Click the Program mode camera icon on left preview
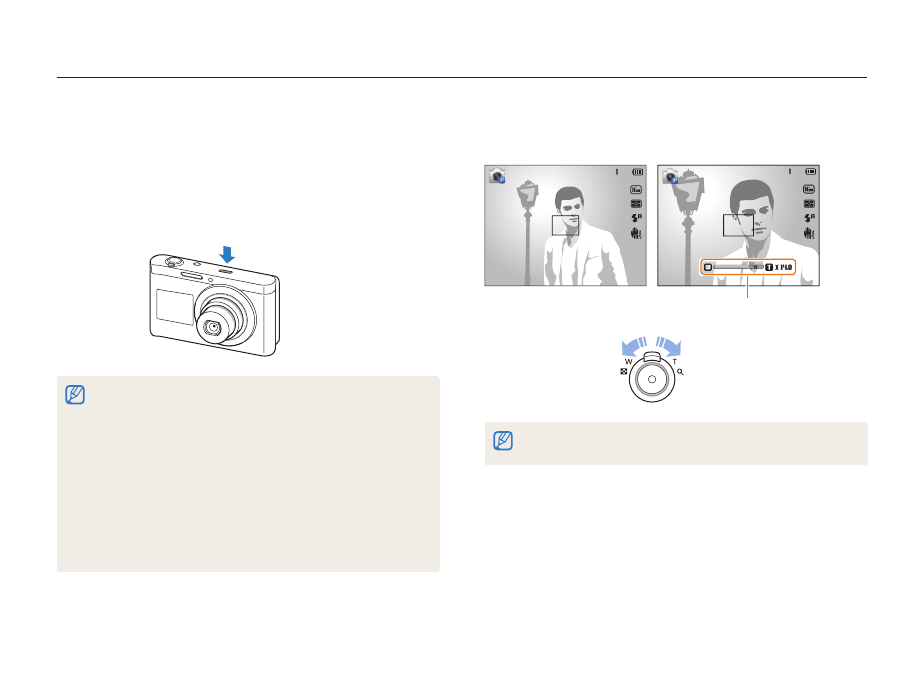The width and height of the screenshot is (924, 697). pyautogui.click(x=497, y=176)
